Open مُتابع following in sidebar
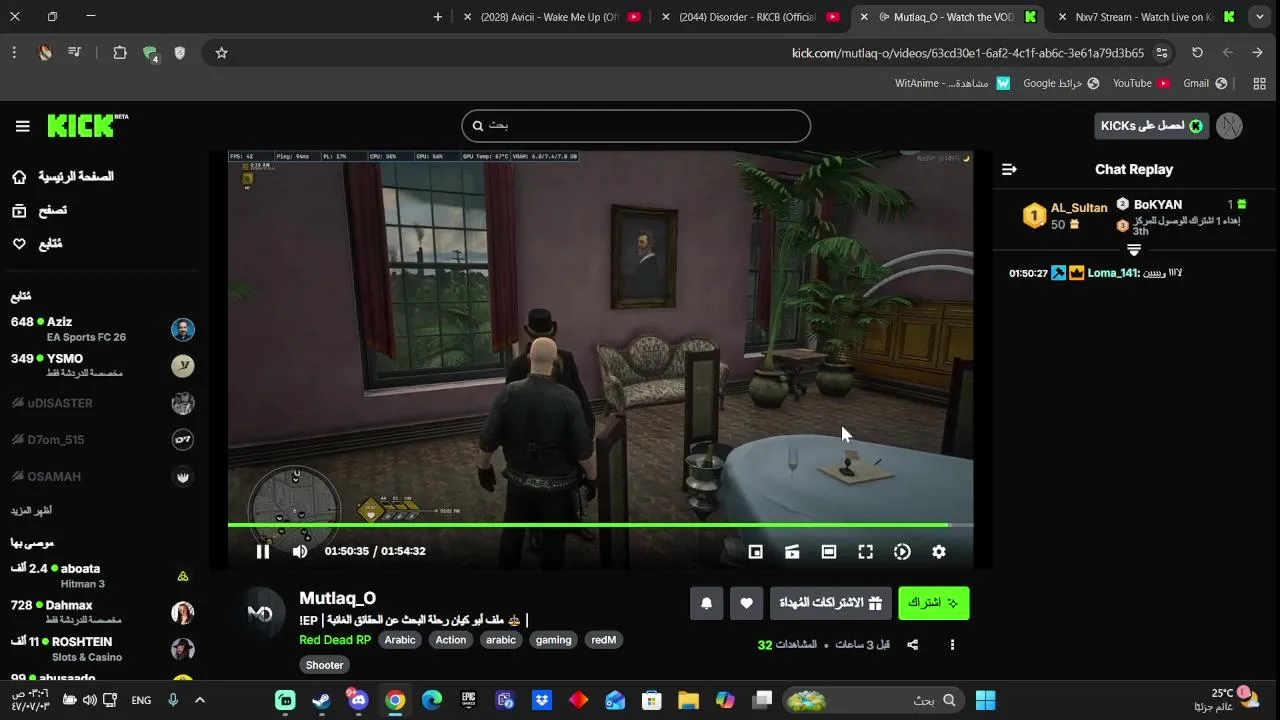 (37, 243)
